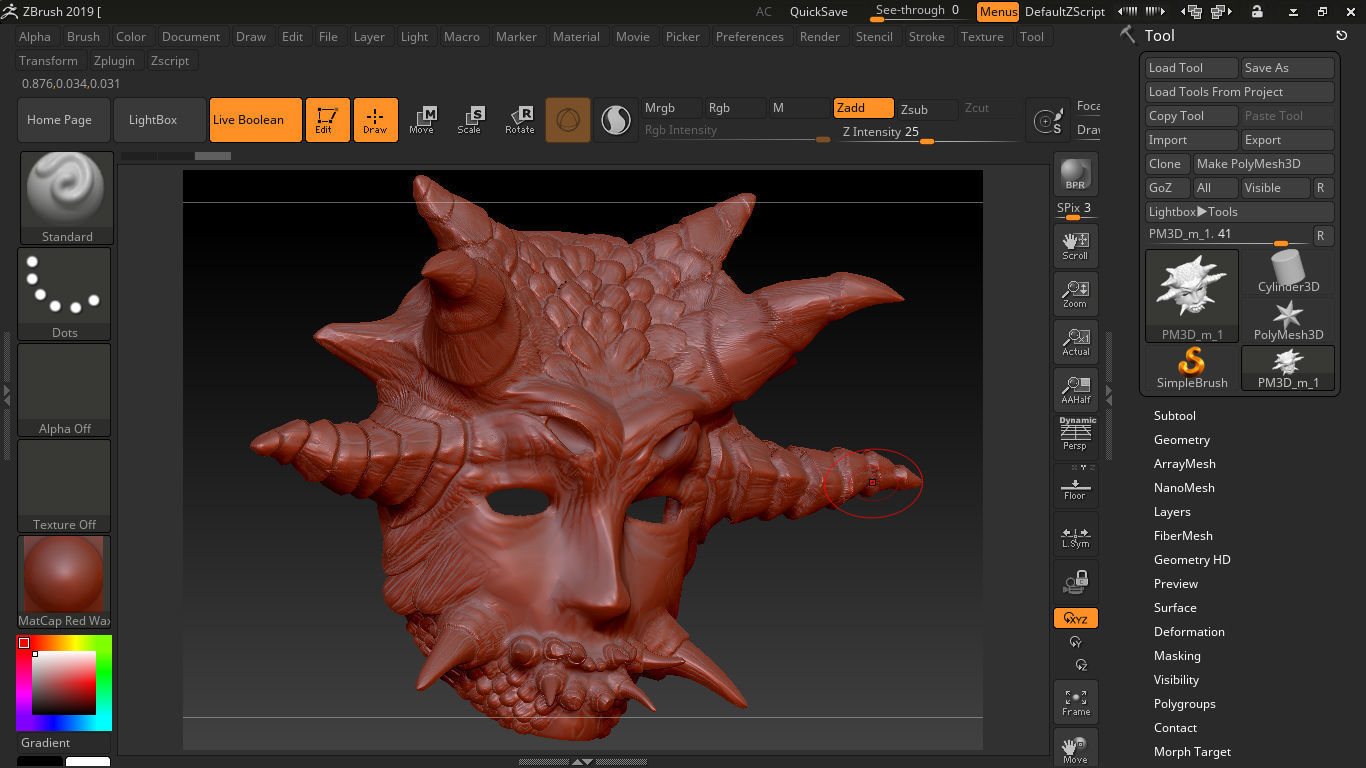Click the Move view icon at bottom
Viewport: 1366px width, 768px height.
[x=1075, y=748]
